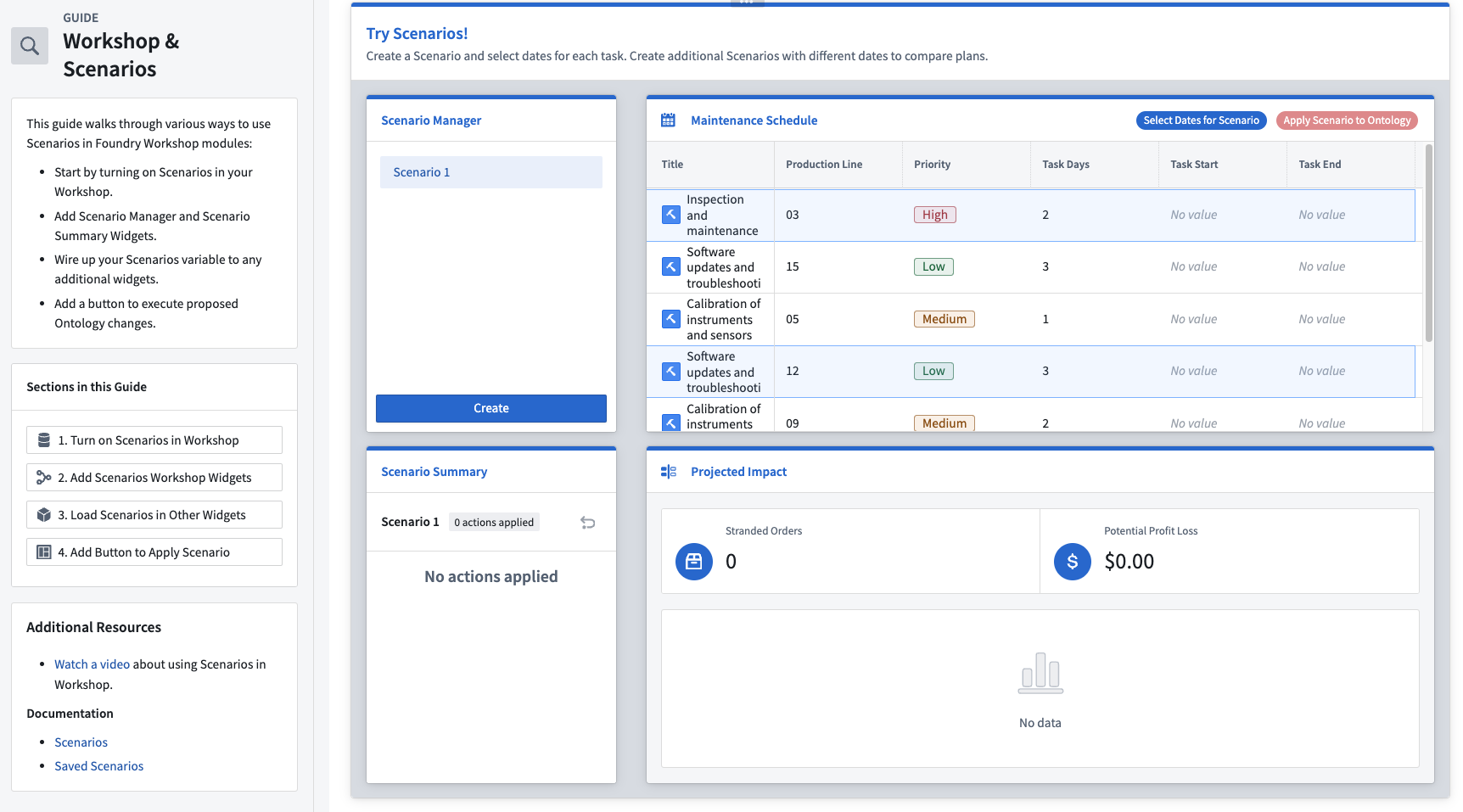Sort by the Priority column header
The image size is (1463, 812).
tap(932, 165)
